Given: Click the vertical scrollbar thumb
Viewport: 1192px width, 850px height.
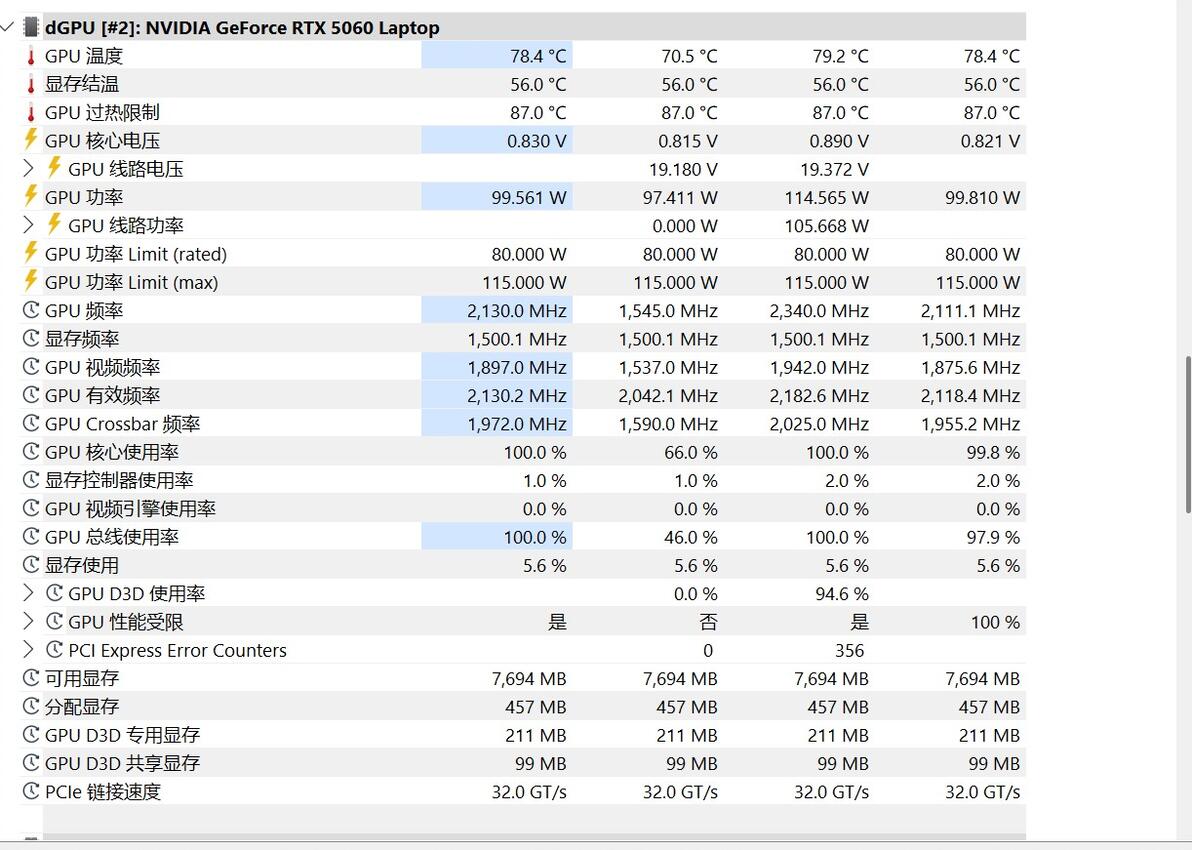Looking at the screenshot, I should tap(1187, 434).
